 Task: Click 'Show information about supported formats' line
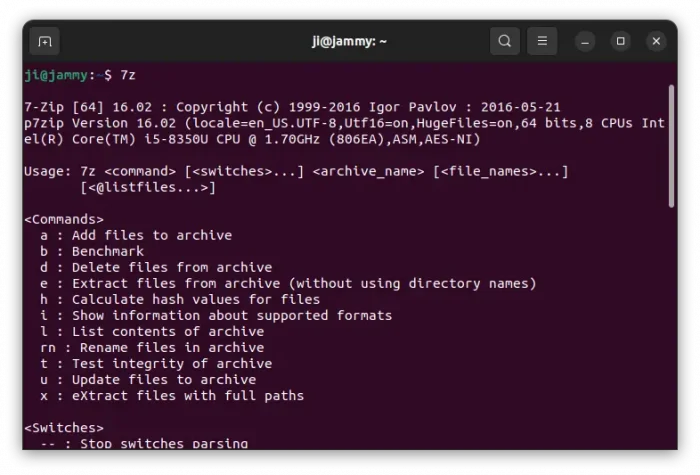pos(231,315)
